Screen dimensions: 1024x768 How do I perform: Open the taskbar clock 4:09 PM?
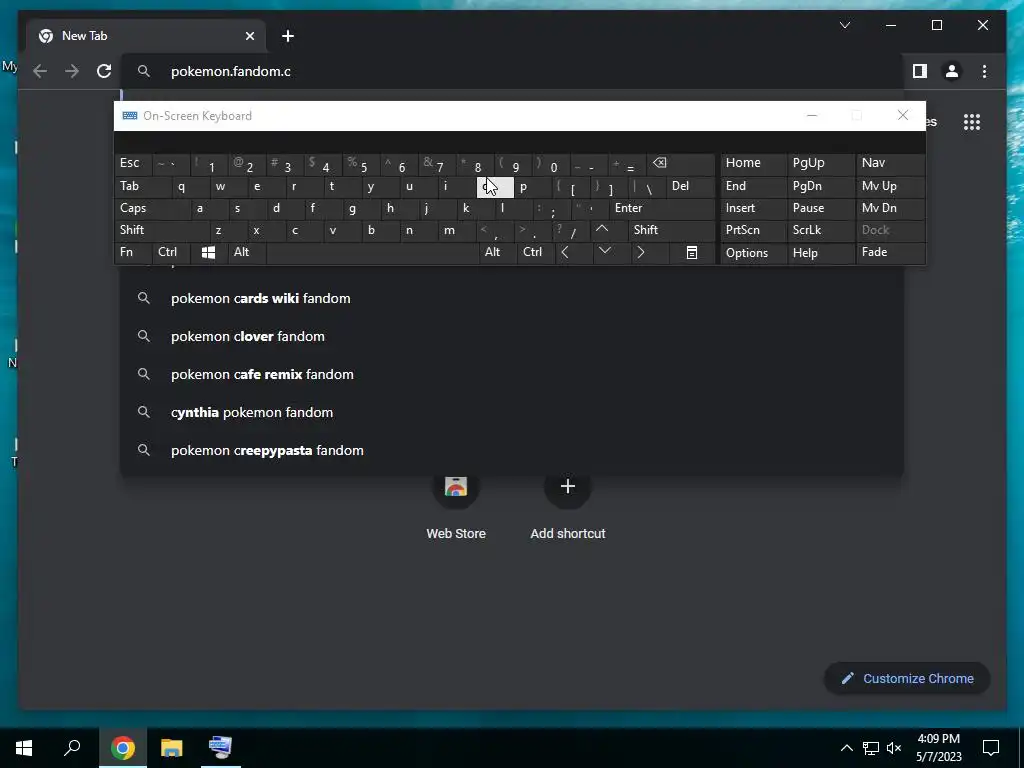[938, 739]
